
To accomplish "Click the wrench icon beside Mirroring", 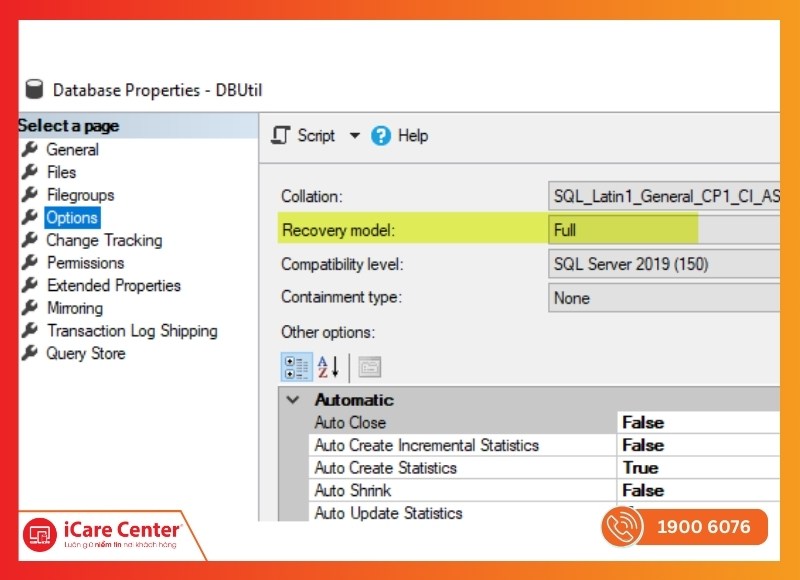I will [30, 307].
